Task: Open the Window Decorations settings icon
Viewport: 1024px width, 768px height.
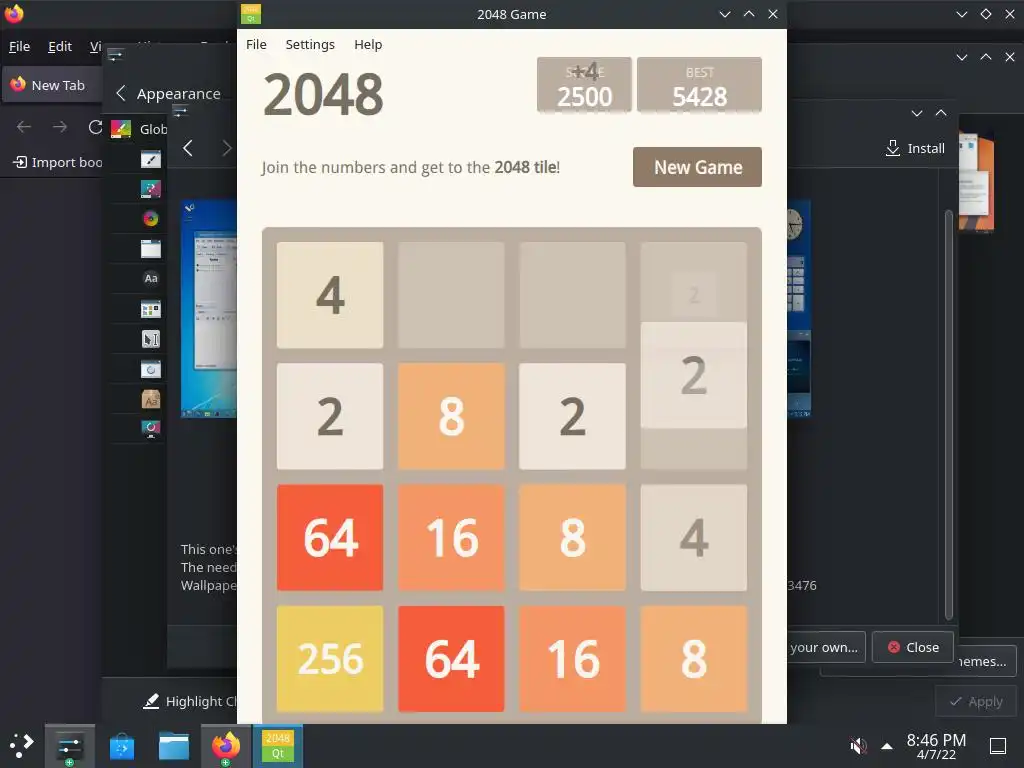Action: click(151, 249)
